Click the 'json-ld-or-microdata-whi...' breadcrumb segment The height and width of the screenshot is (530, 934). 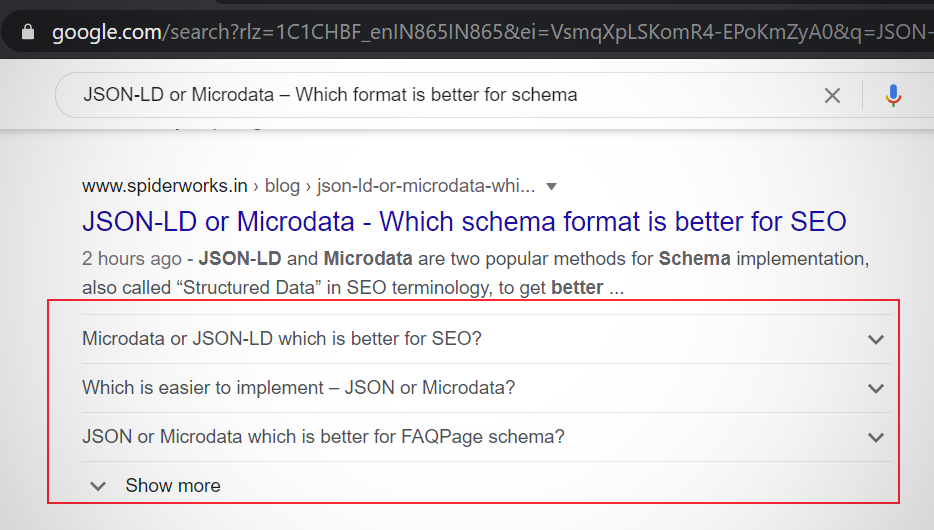click(x=426, y=186)
